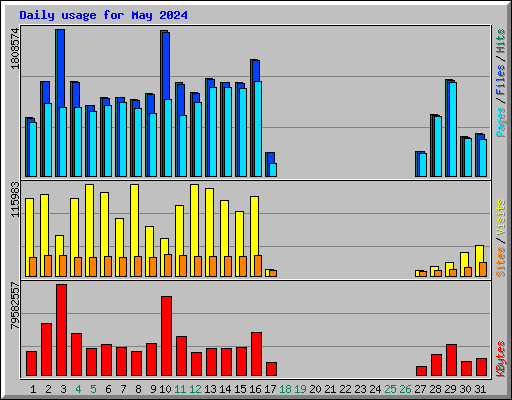Image resolution: width=512 pixels, height=400 pixels.
Task: Click the day 29 axis label
Action: coord(450,389)
